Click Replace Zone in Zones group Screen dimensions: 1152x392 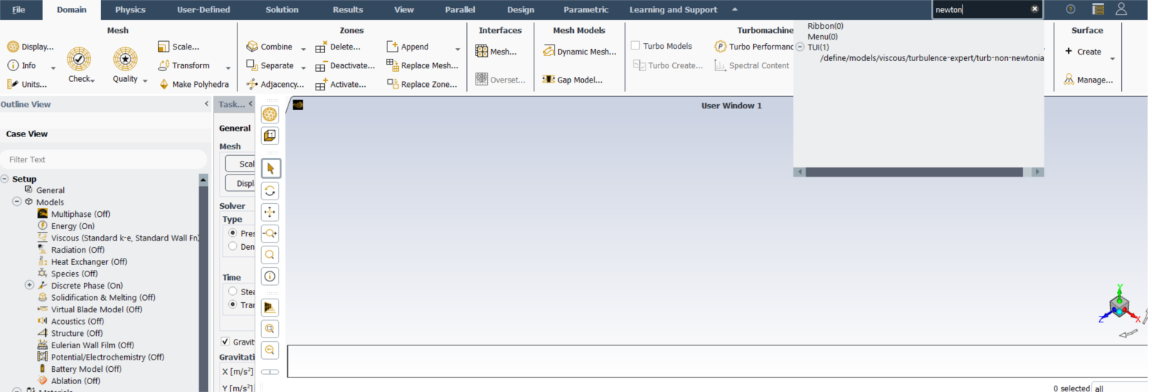[x=422, y=84]
